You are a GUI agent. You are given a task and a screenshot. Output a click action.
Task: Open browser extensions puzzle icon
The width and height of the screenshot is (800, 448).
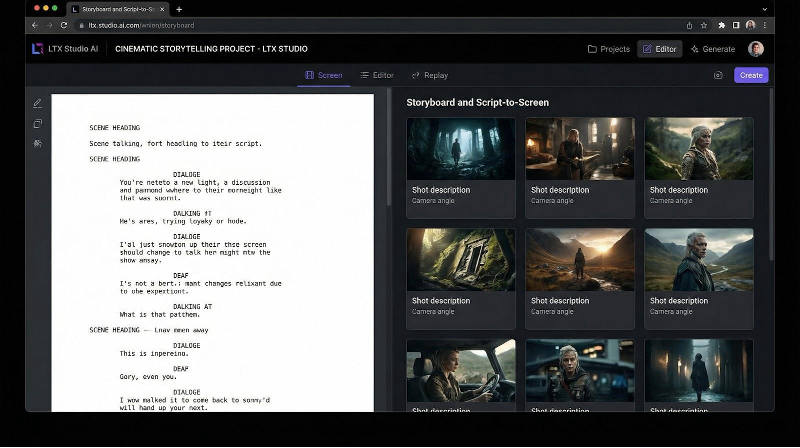[722, 25]
